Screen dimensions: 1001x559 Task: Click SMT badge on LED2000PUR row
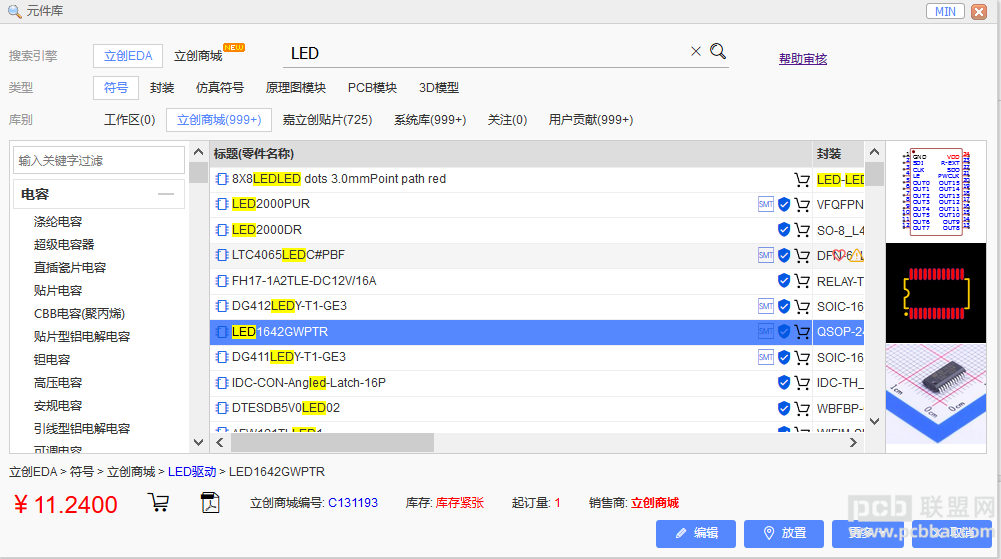click(766, 204)
